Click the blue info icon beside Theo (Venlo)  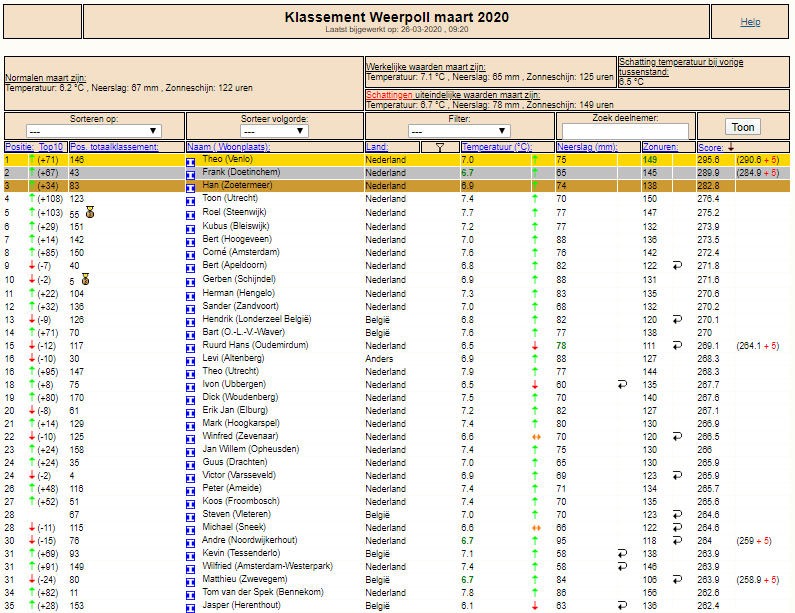(191, 160)
